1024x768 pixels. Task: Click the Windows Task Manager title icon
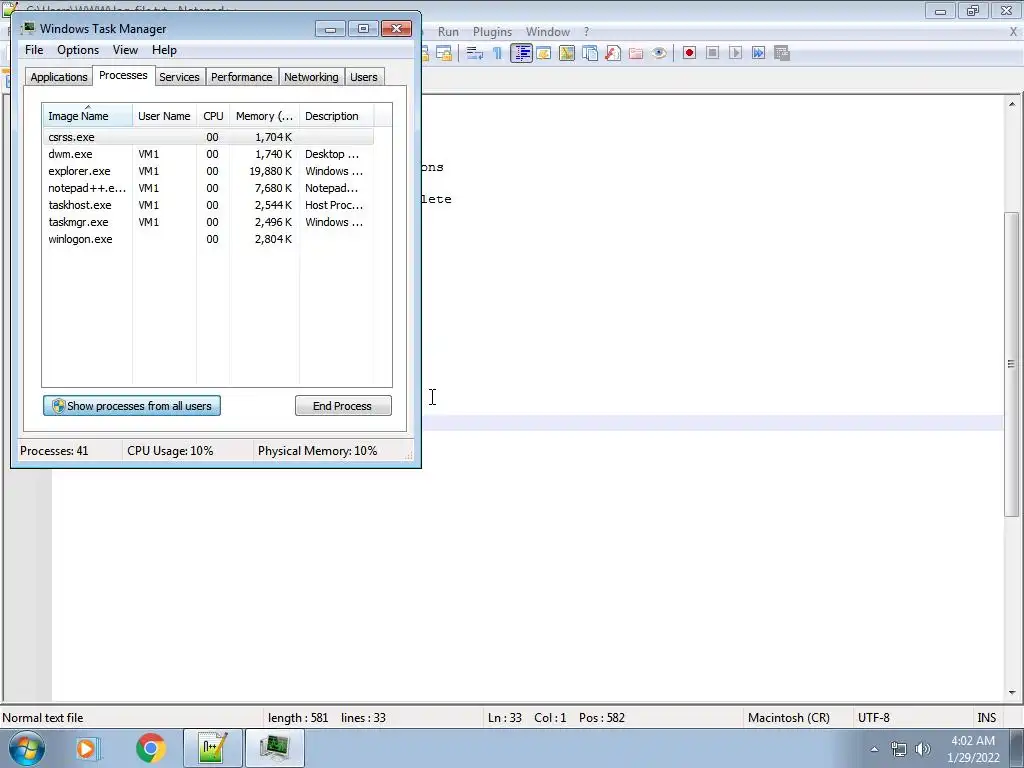pos(28,28)
